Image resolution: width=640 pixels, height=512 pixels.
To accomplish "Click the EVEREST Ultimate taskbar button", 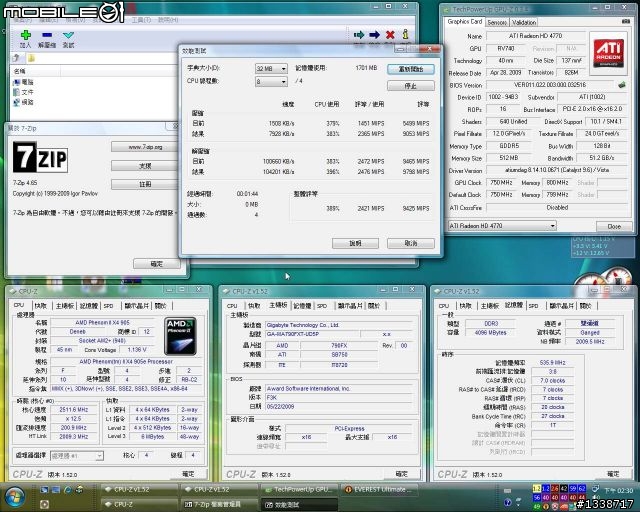I will point(379,489).
